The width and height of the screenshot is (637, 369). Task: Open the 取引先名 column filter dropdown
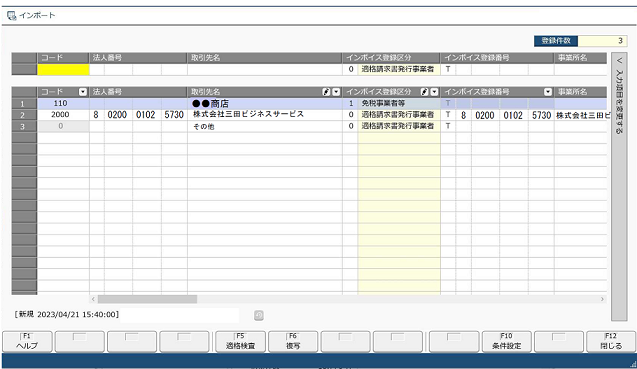[336, 92]
